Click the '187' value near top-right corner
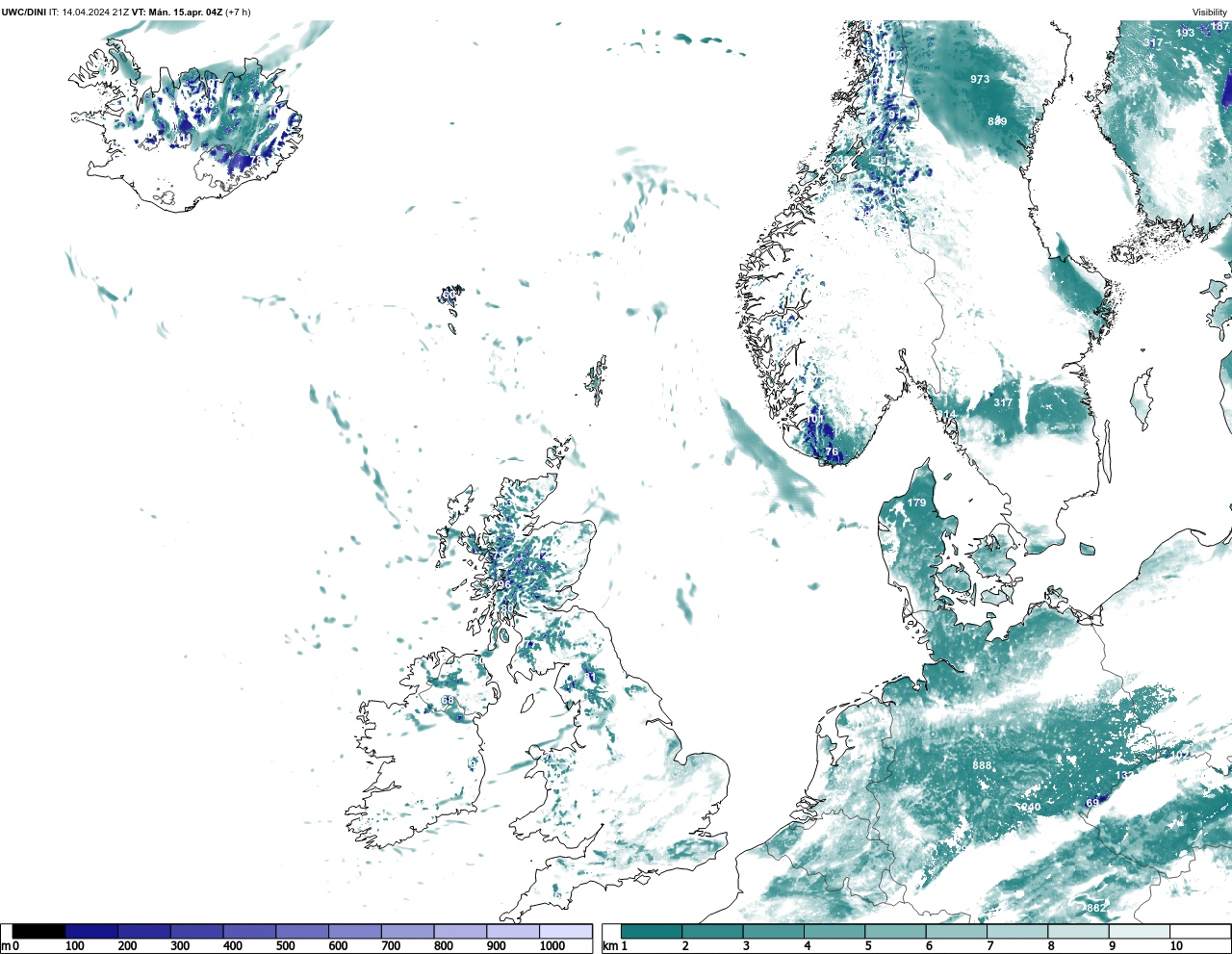This screenshot has height=954, width=1232. tap(1220, 26)
